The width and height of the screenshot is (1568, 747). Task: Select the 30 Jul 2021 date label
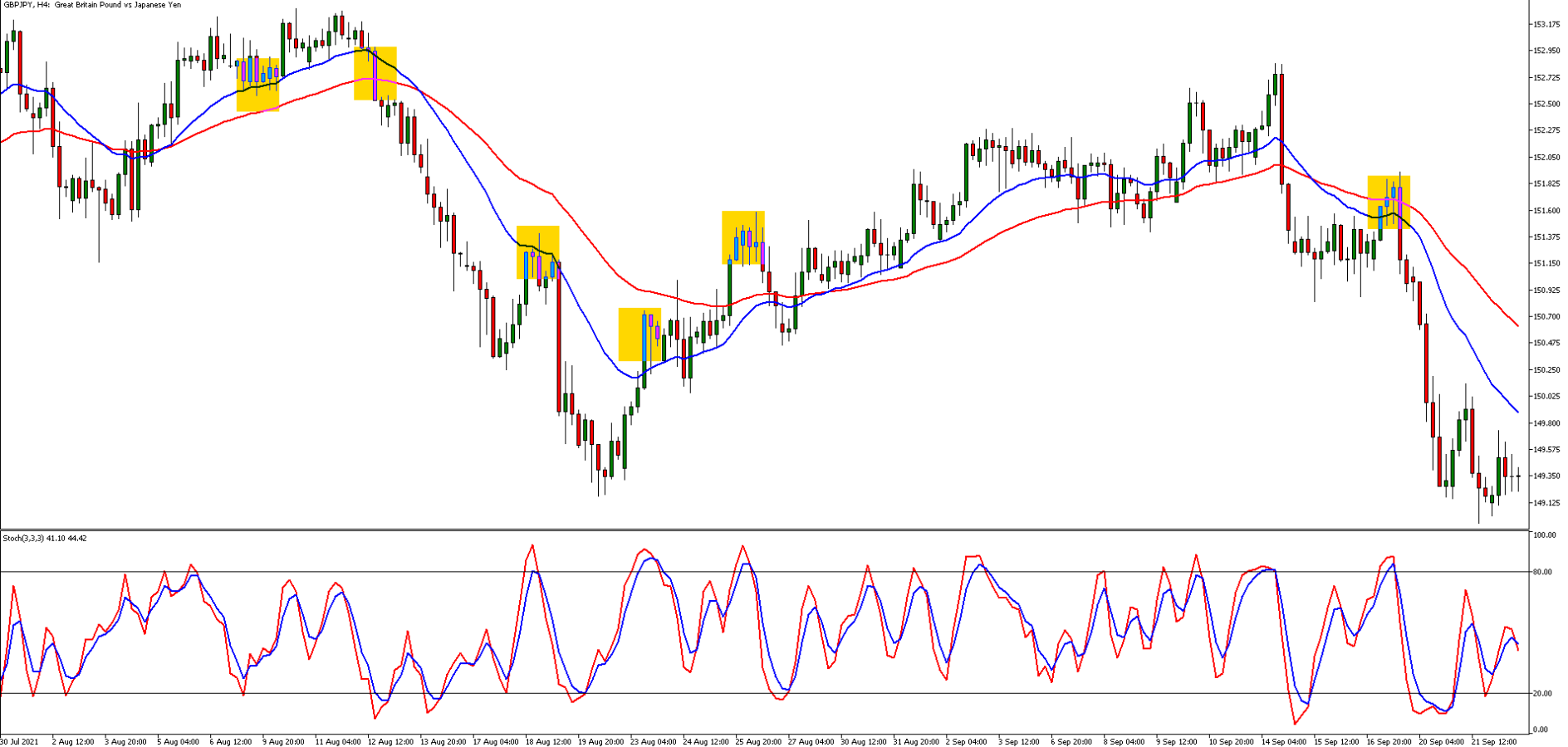pos(19,741)
